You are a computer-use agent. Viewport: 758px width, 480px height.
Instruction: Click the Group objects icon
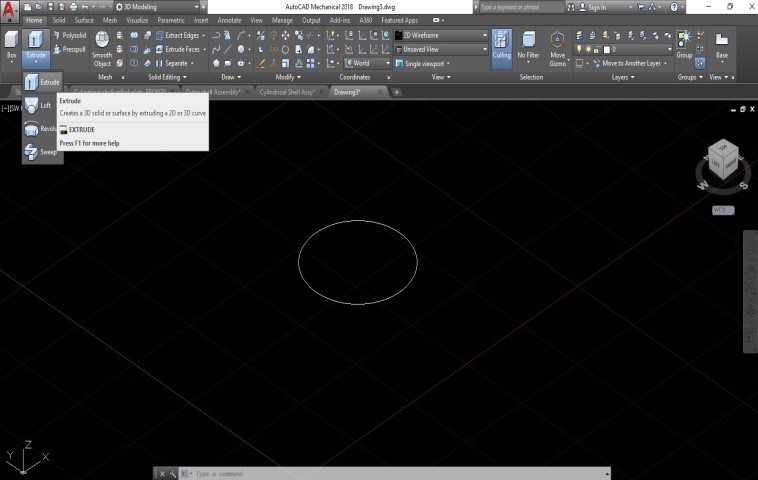pos(684,44)
